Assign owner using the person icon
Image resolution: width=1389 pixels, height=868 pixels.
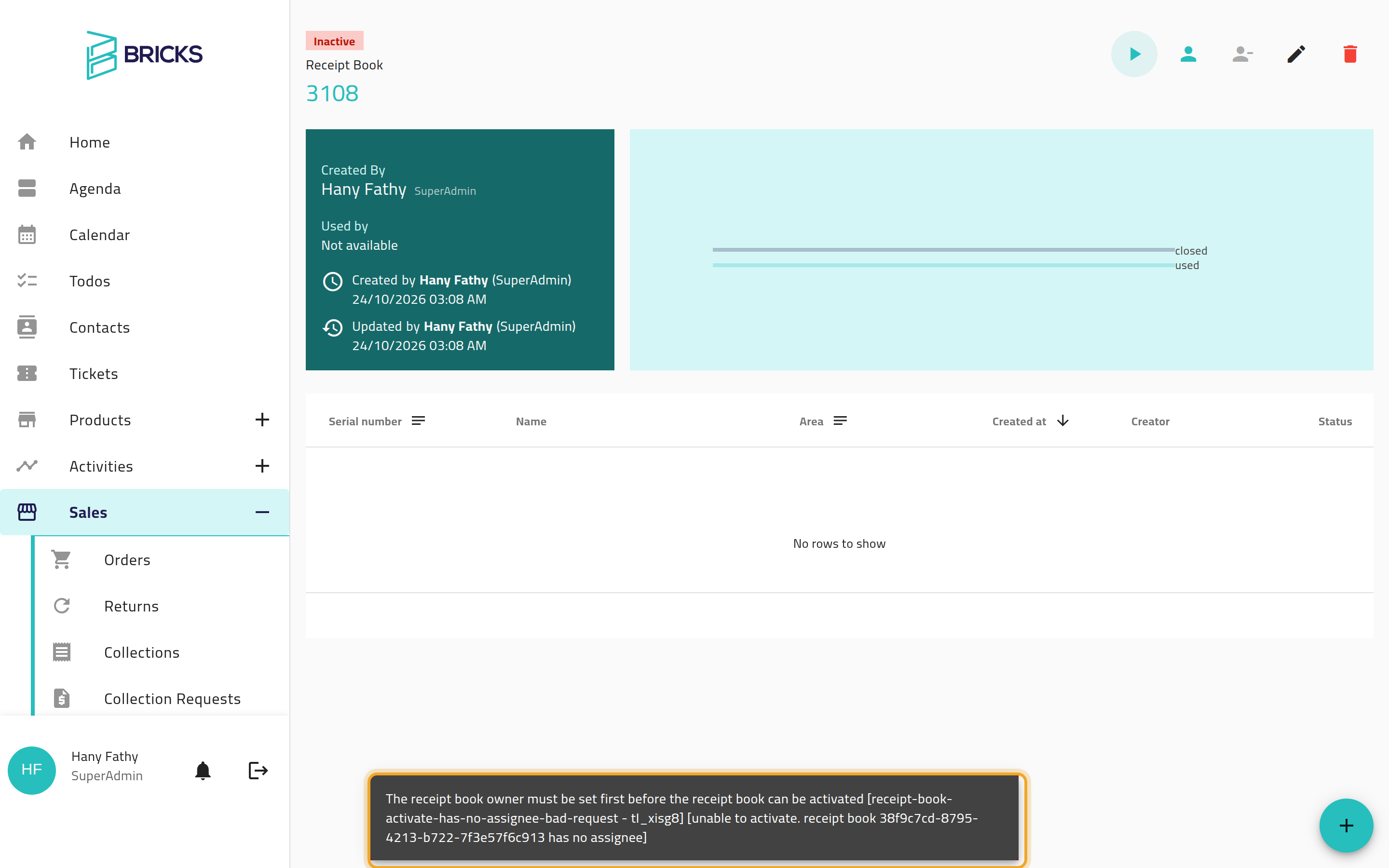1188,54
